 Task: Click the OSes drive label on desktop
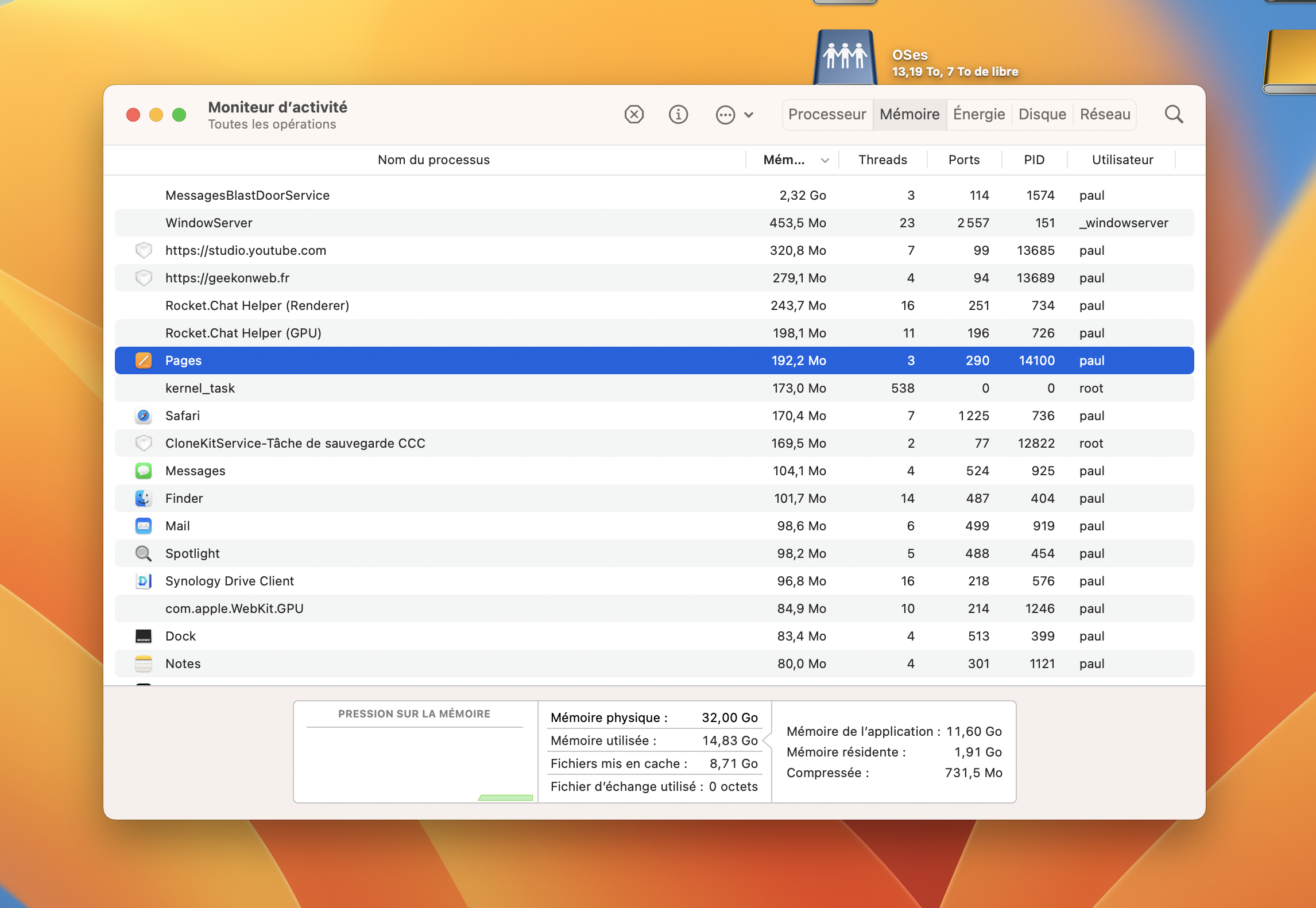pos(910,55)
